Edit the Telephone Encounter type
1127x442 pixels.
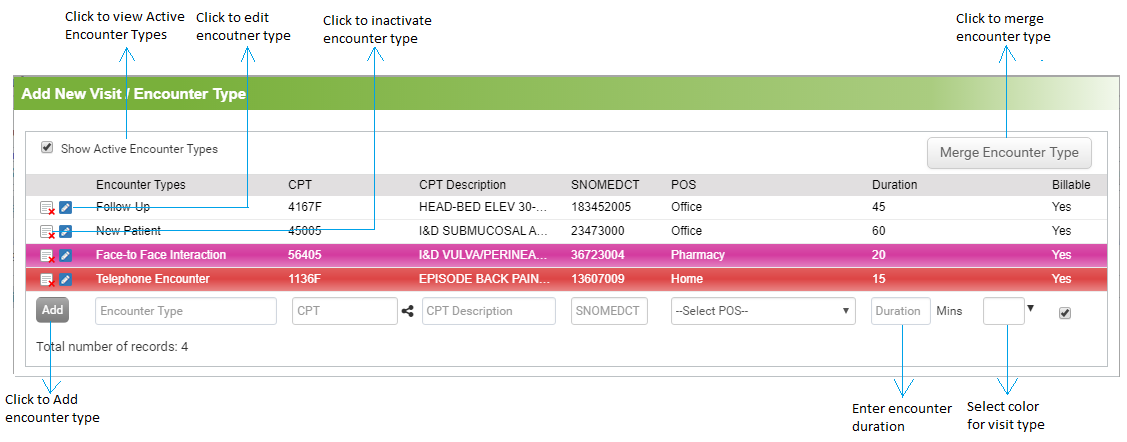coord(65,279)
